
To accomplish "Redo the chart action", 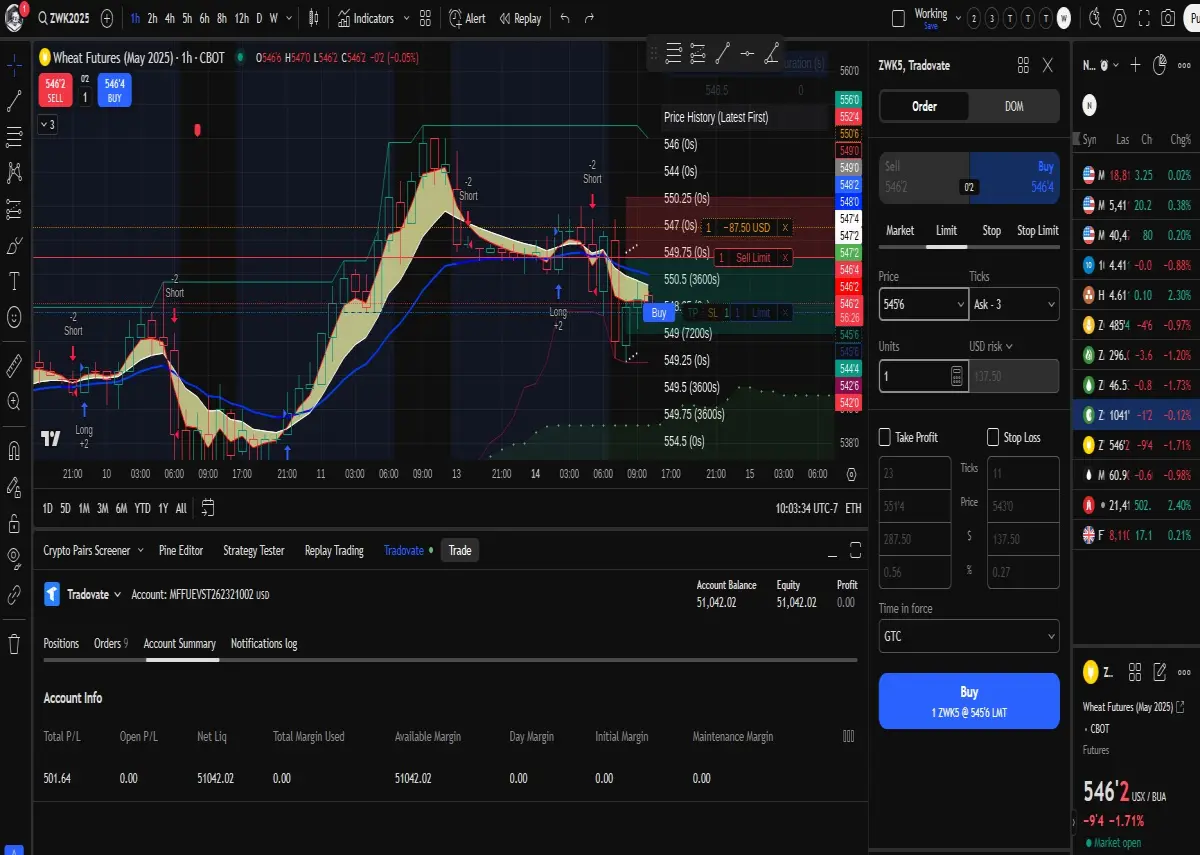I will (589, 18).
